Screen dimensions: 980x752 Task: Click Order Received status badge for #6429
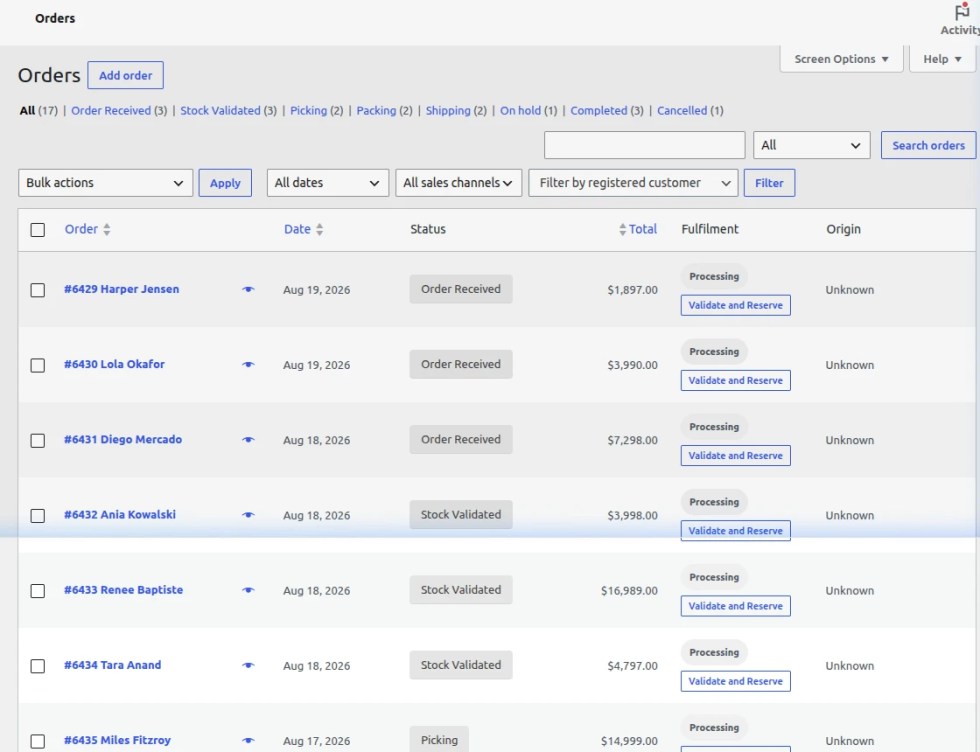point(461,289)
